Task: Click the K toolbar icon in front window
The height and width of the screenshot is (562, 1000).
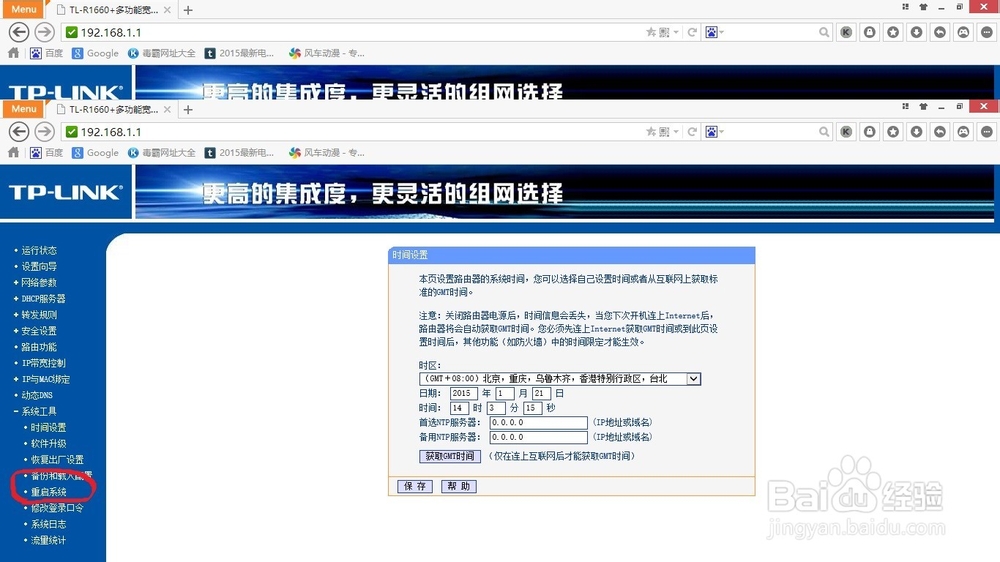Action: 846,132
